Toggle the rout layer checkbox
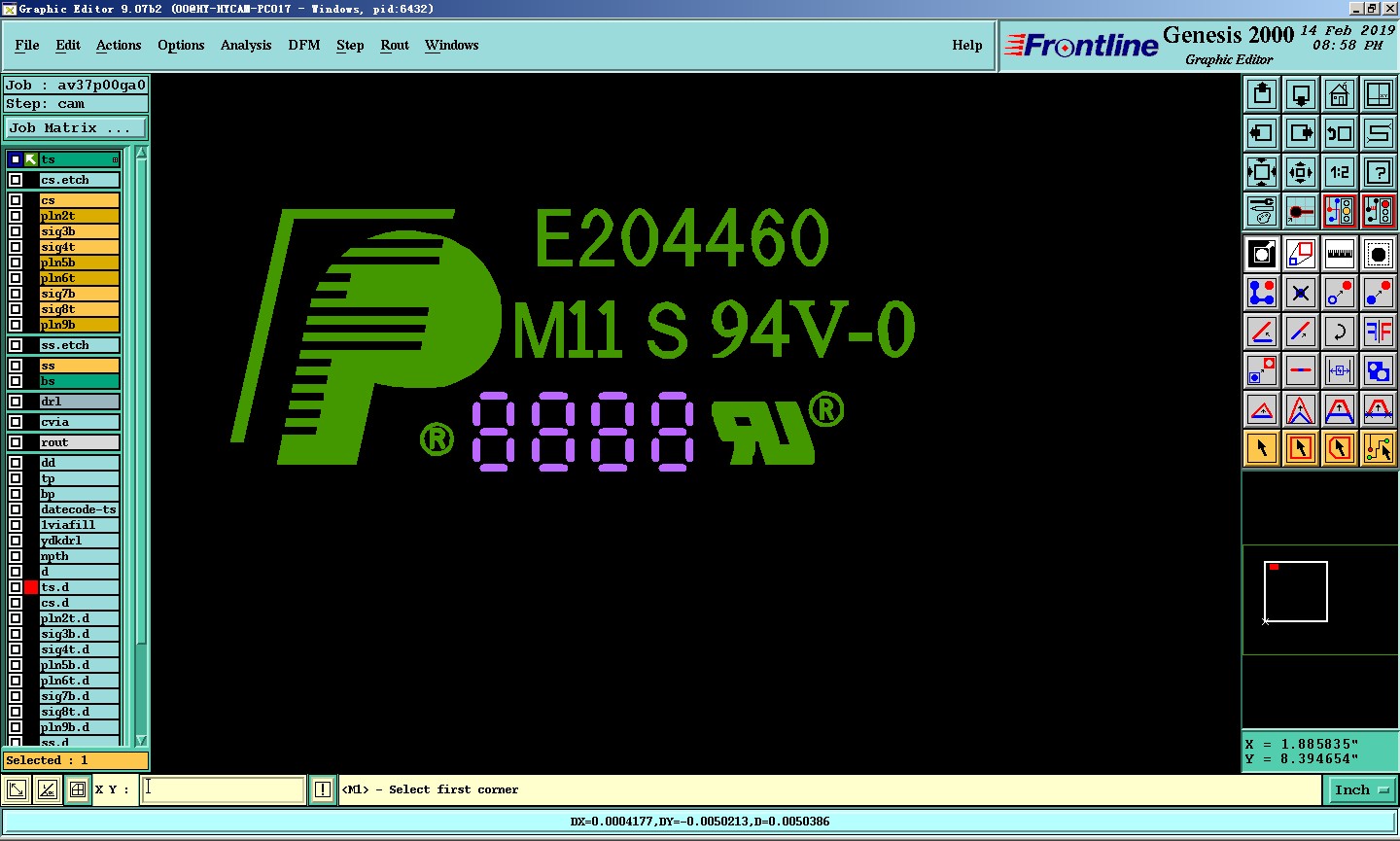 click(x=16, y=442)
